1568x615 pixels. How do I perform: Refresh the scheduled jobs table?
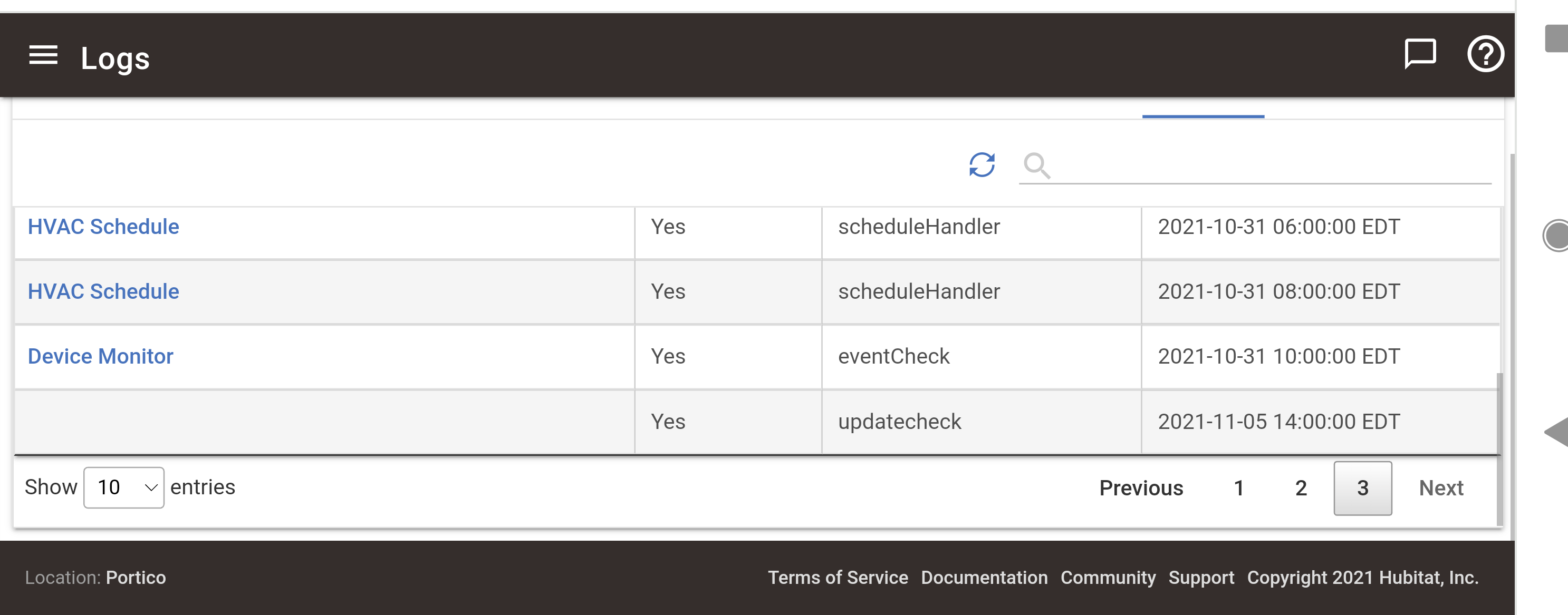pyautogui.click(x=981, y=165)
